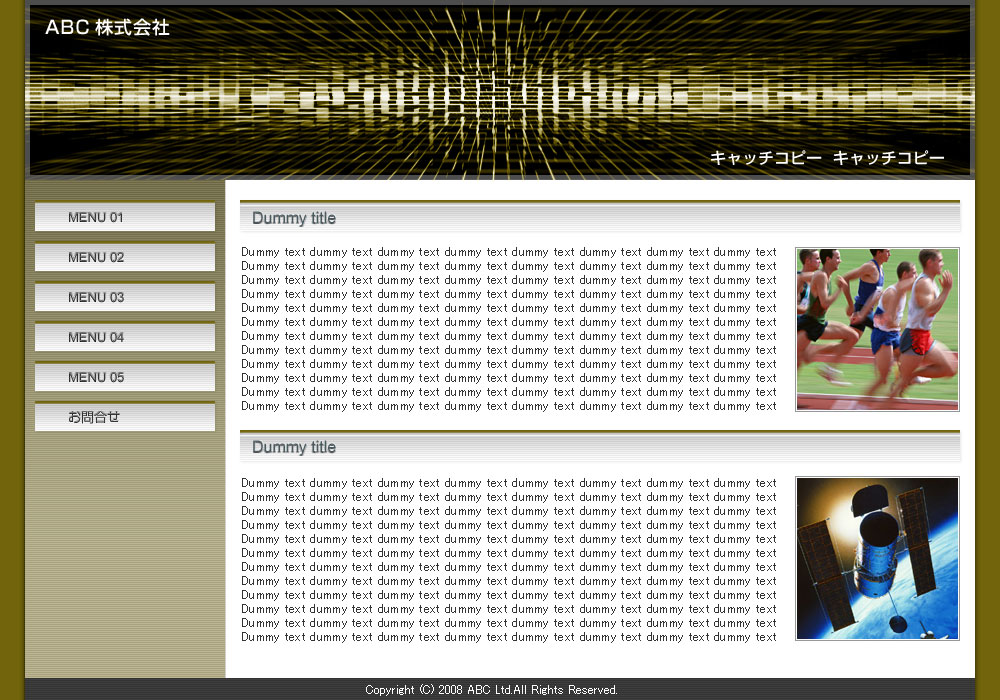
Task: Open the space telescope satellite image
Action: (877, 558)
